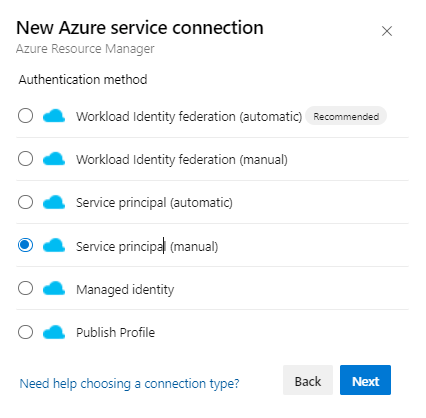Open Need help choosing a connection type link
The image size is (426, 418).
pyautogui.click(x=129, y=384)
